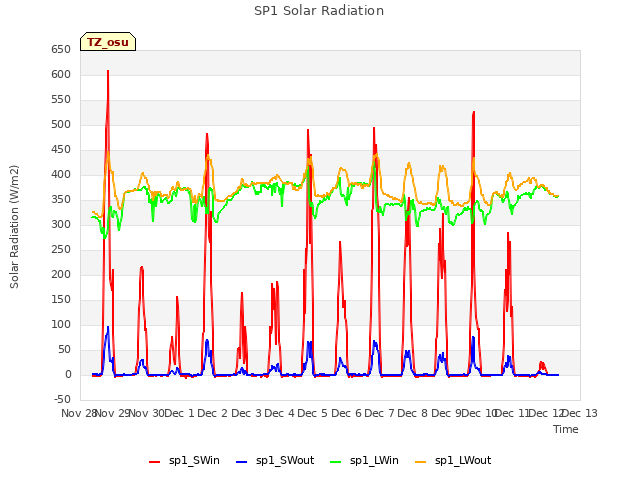Click the Dec 5 x-axis date label

coord(312,413)
